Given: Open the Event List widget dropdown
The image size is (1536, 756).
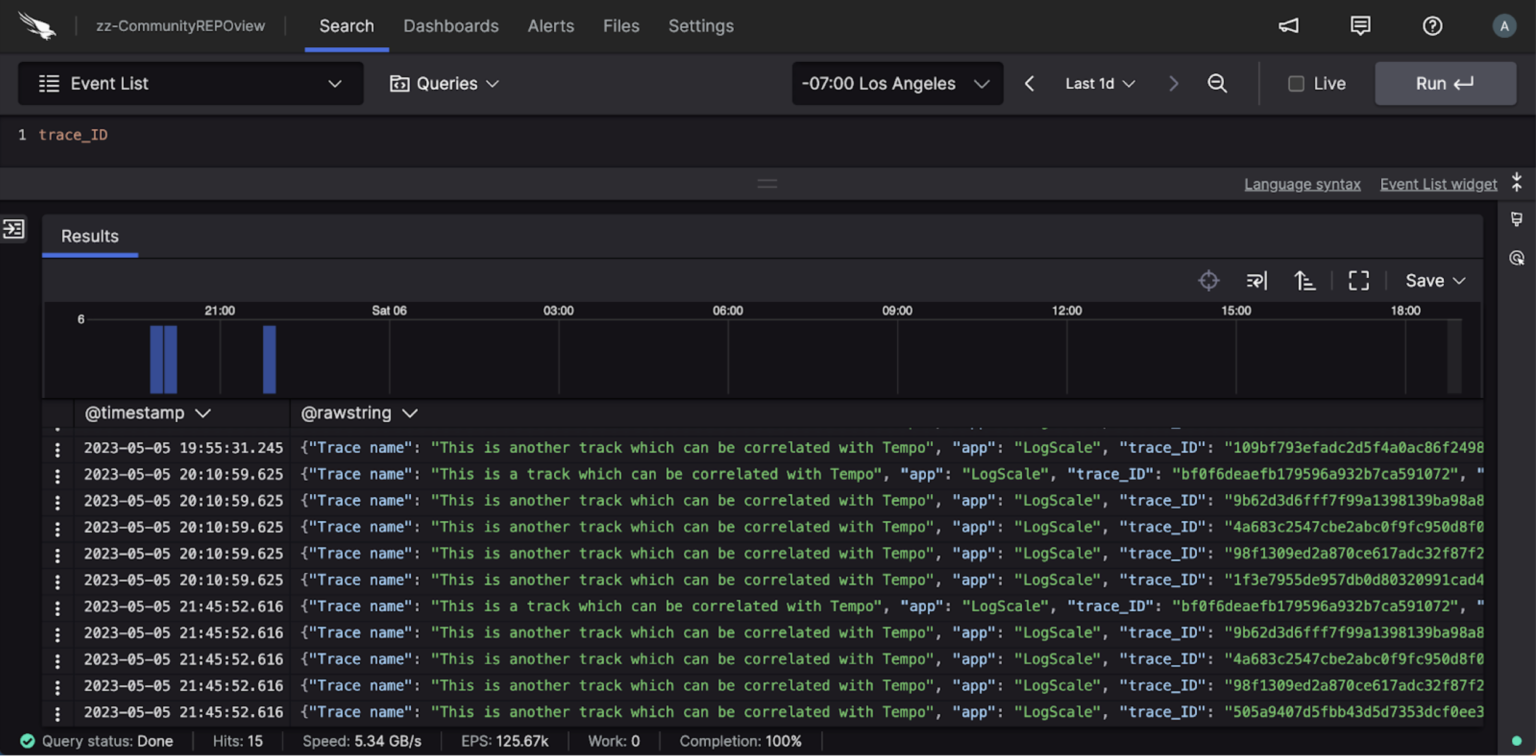Looking at the screenshot, I should [x=190, y=84].
